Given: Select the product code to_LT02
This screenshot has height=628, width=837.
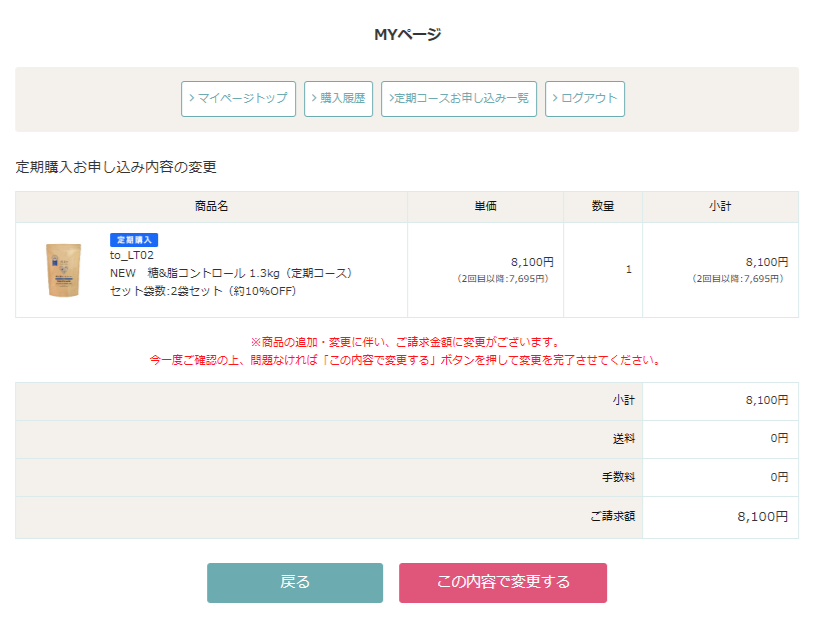Looking at the screenshot, I should click(132, 255).
